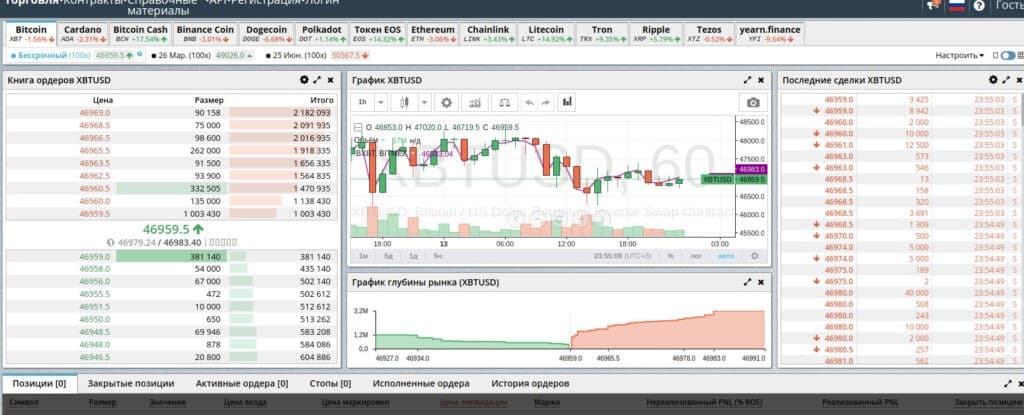Open order book settings gear icon
Image resolution: width=1024 pixels, height=415 pixels.
pyautogui.click(x=304, y=79)
